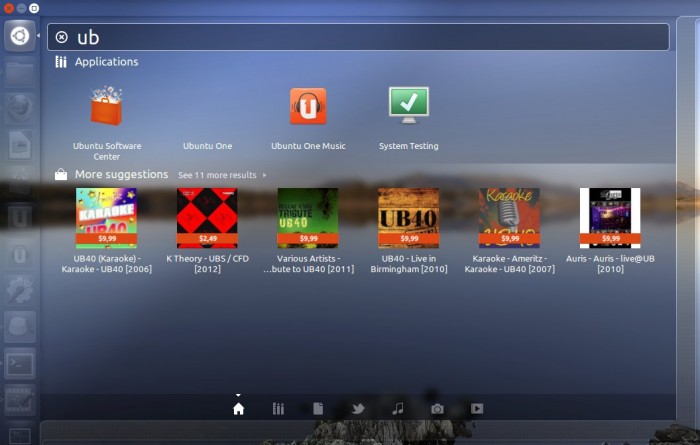The height and width of the screenshot is (445, 700).
Task: Select the Home lens
Action: [238, 408]
